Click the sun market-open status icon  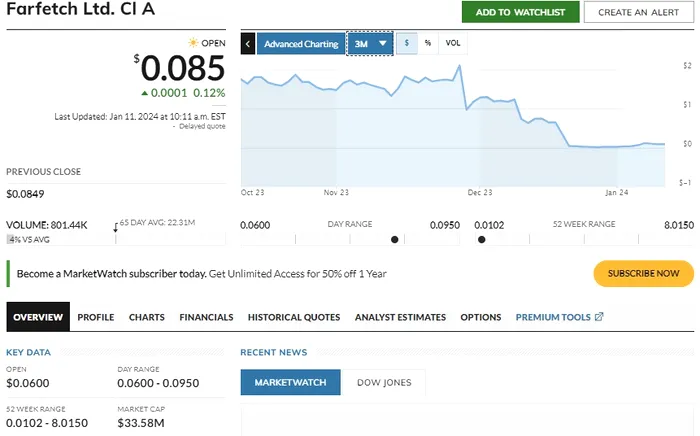[193, 43]
